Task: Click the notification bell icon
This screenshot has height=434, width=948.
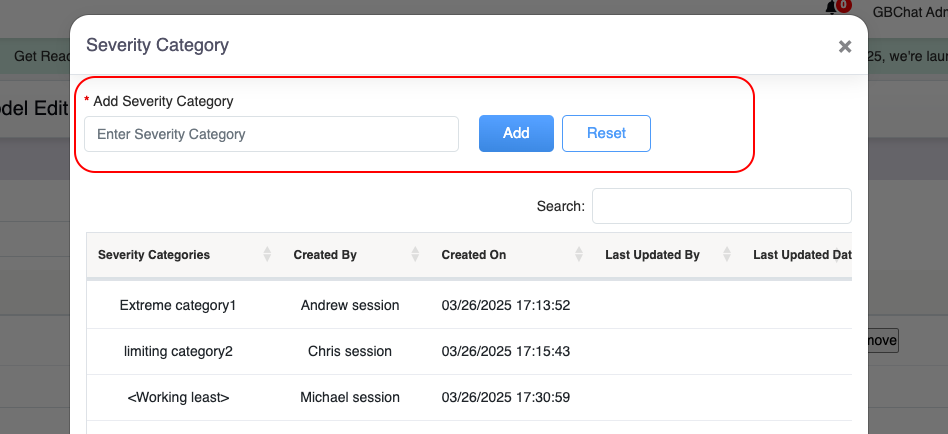Action: click(x=832, y=9)
